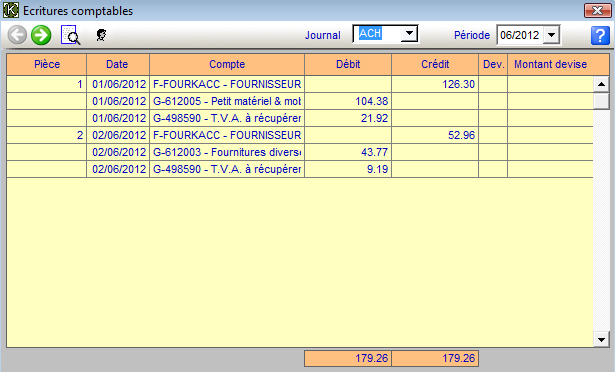This screenshot has height=372, width=615.
Task: Click the Date column header
Action: pos(118,64)
